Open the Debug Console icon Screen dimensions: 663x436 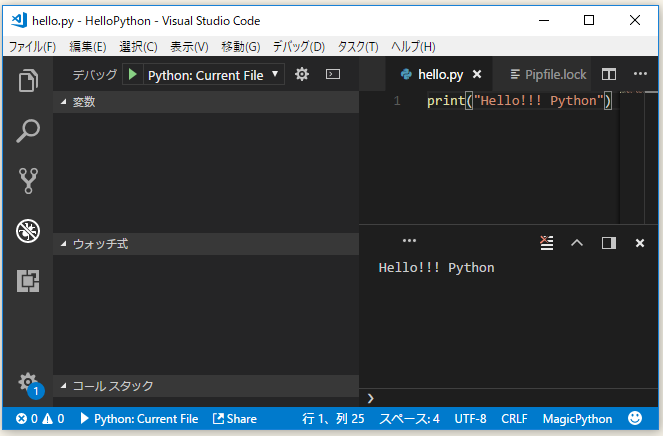(334, 74)
